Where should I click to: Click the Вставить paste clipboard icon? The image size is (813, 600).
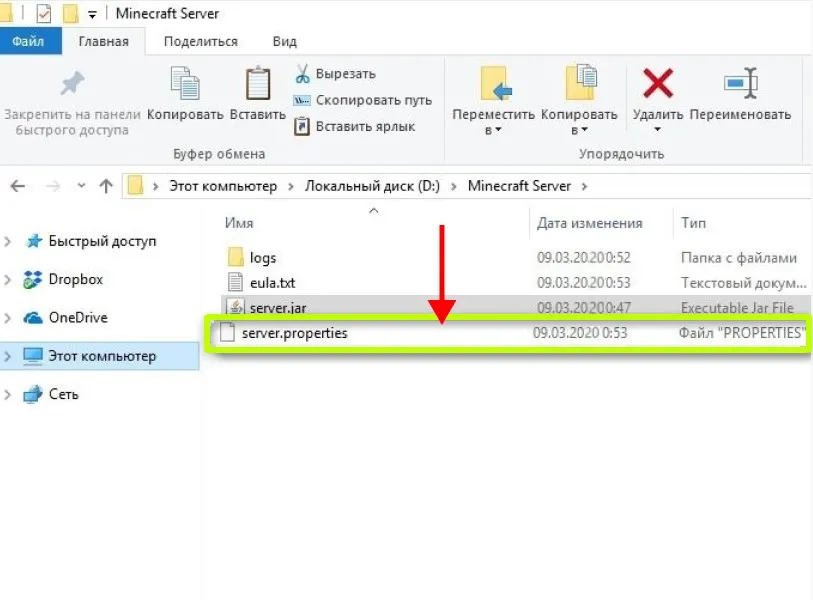point(258,83)
